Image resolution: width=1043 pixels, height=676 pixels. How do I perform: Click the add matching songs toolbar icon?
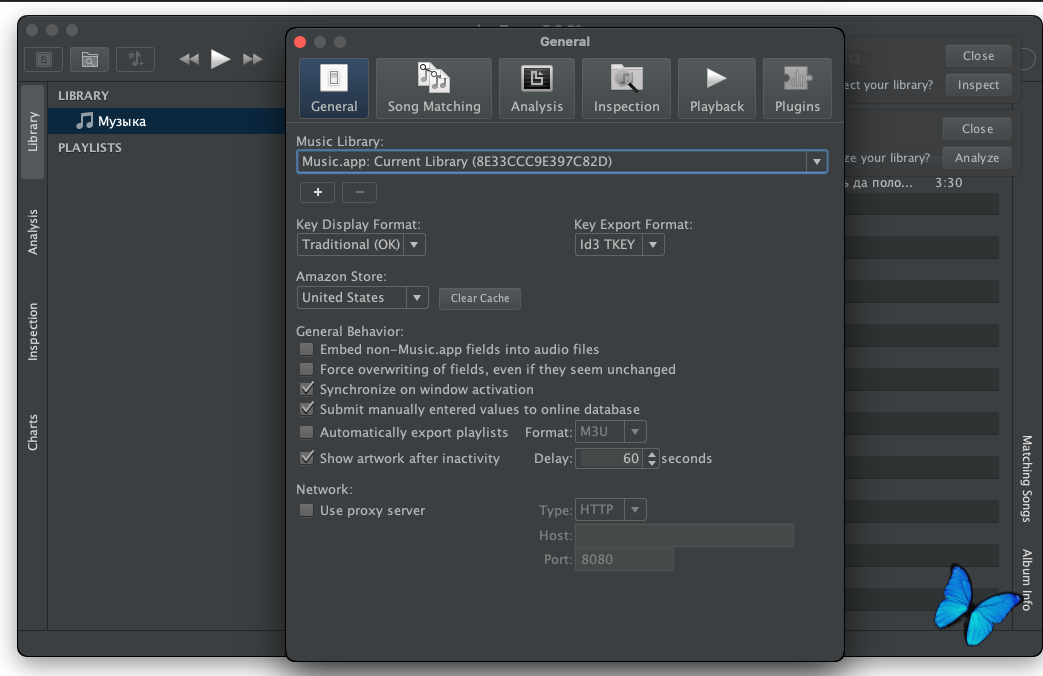click(135, 59)
